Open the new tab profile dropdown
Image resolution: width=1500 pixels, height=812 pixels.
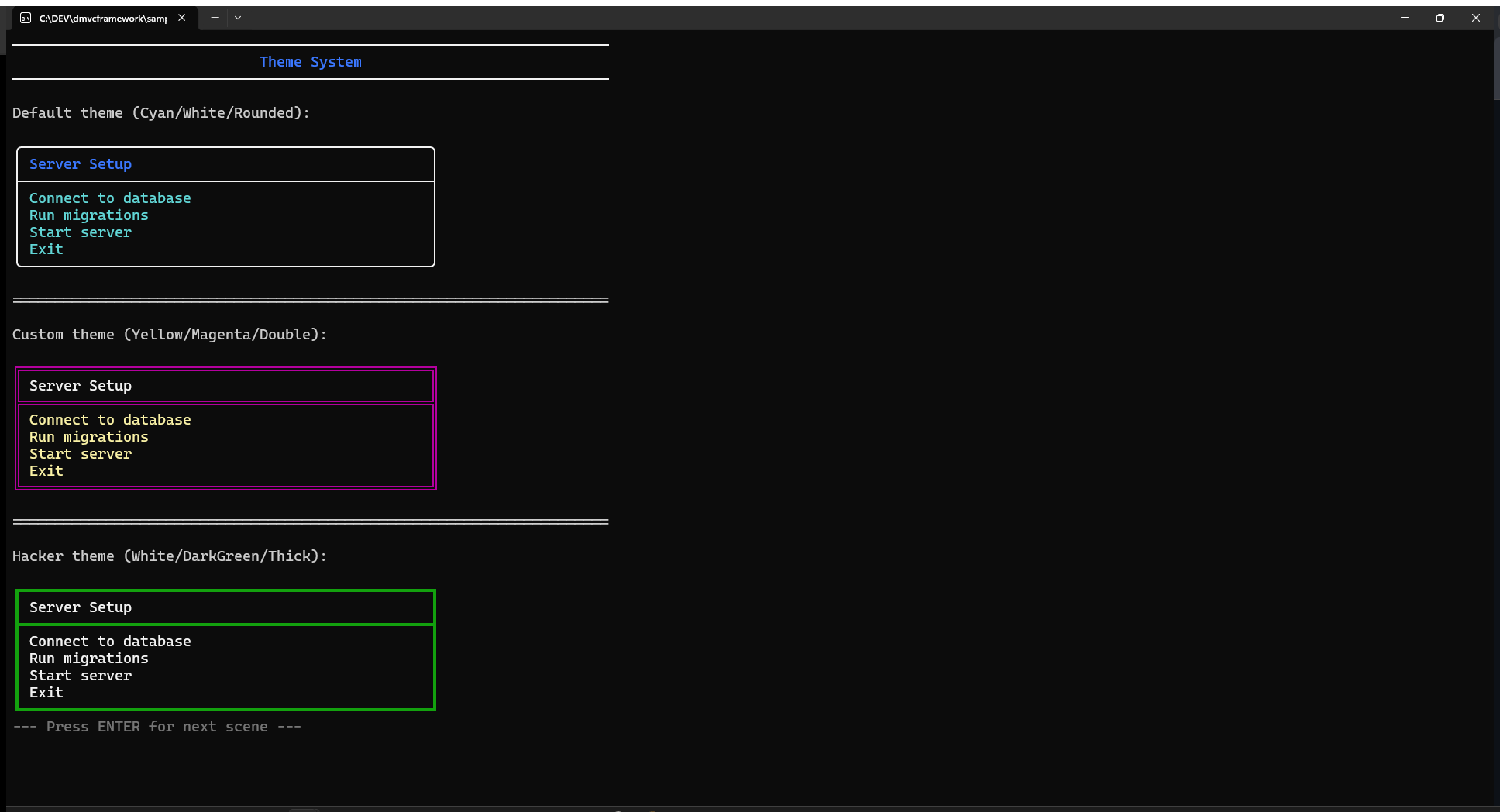[238, 18]
